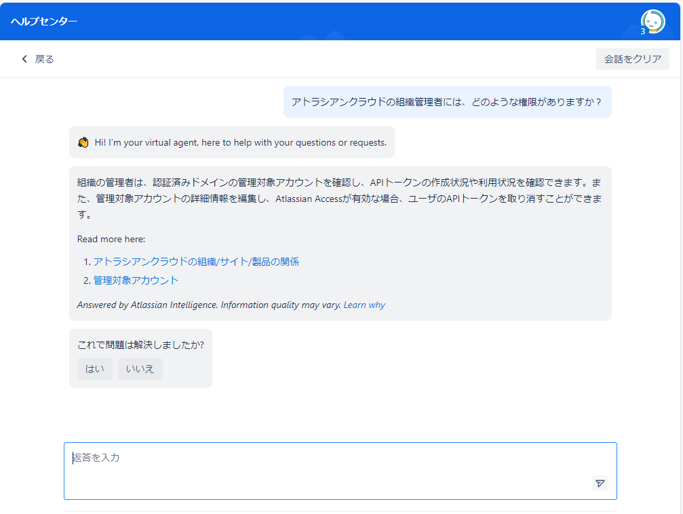Choose いいえ for problem resolved prompt
This screenshot has width=683, height=514.
coord(140,369)
